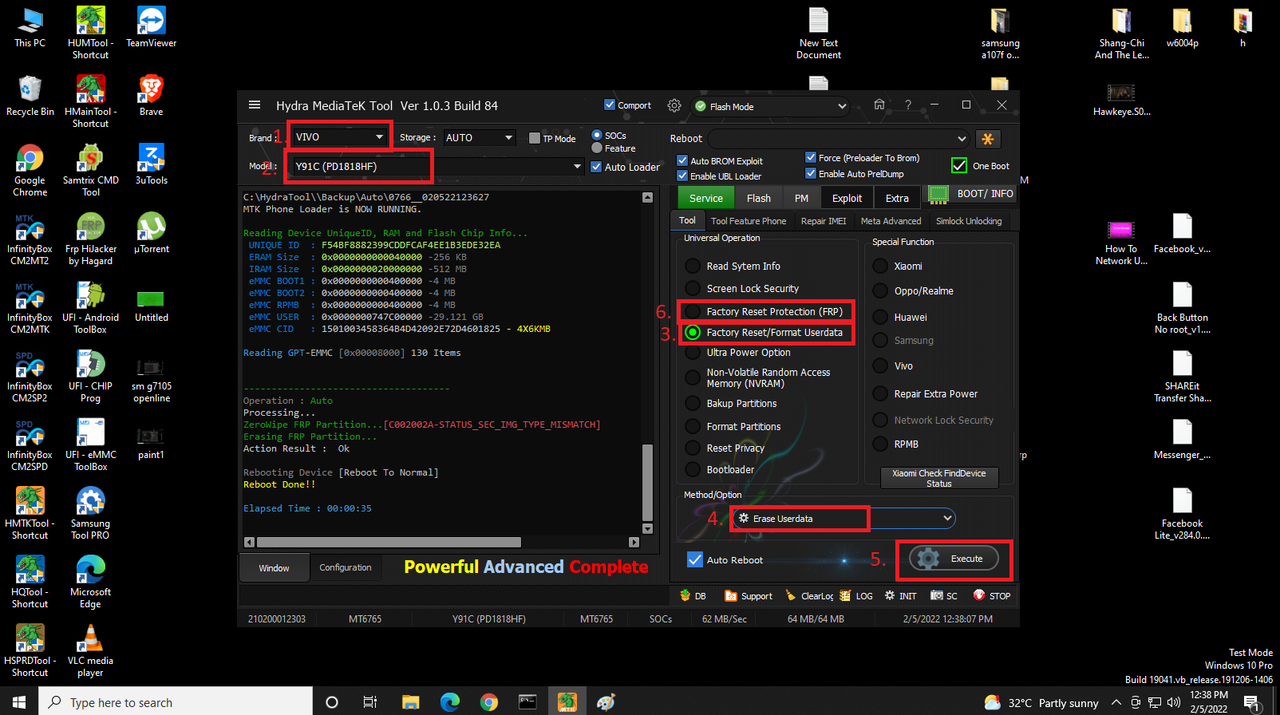Switch to the Flash tab
The height and width of the screenshot is (715, 1280).
tap(759, 198)
